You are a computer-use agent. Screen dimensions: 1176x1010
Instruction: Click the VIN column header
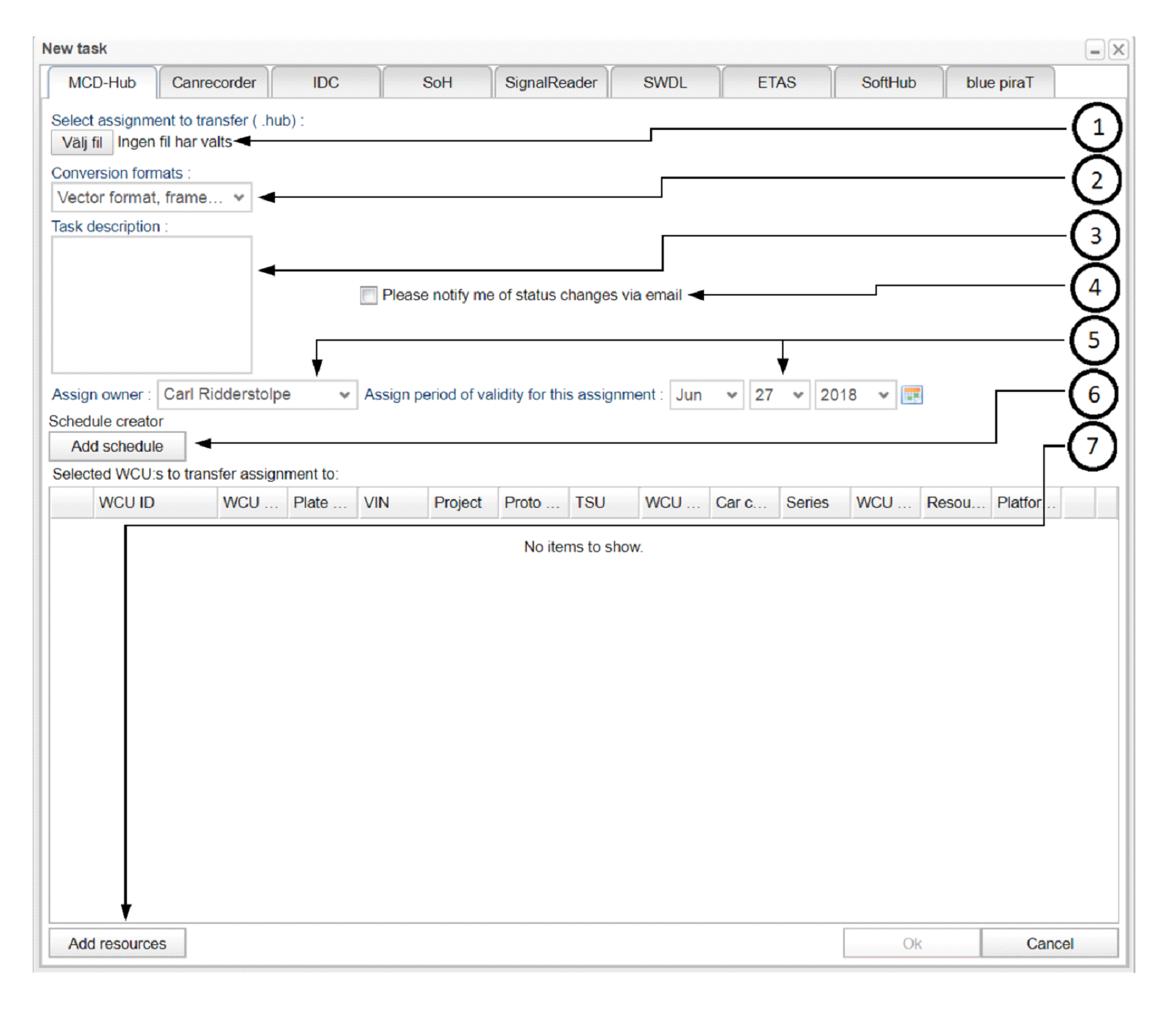(392, 503)
